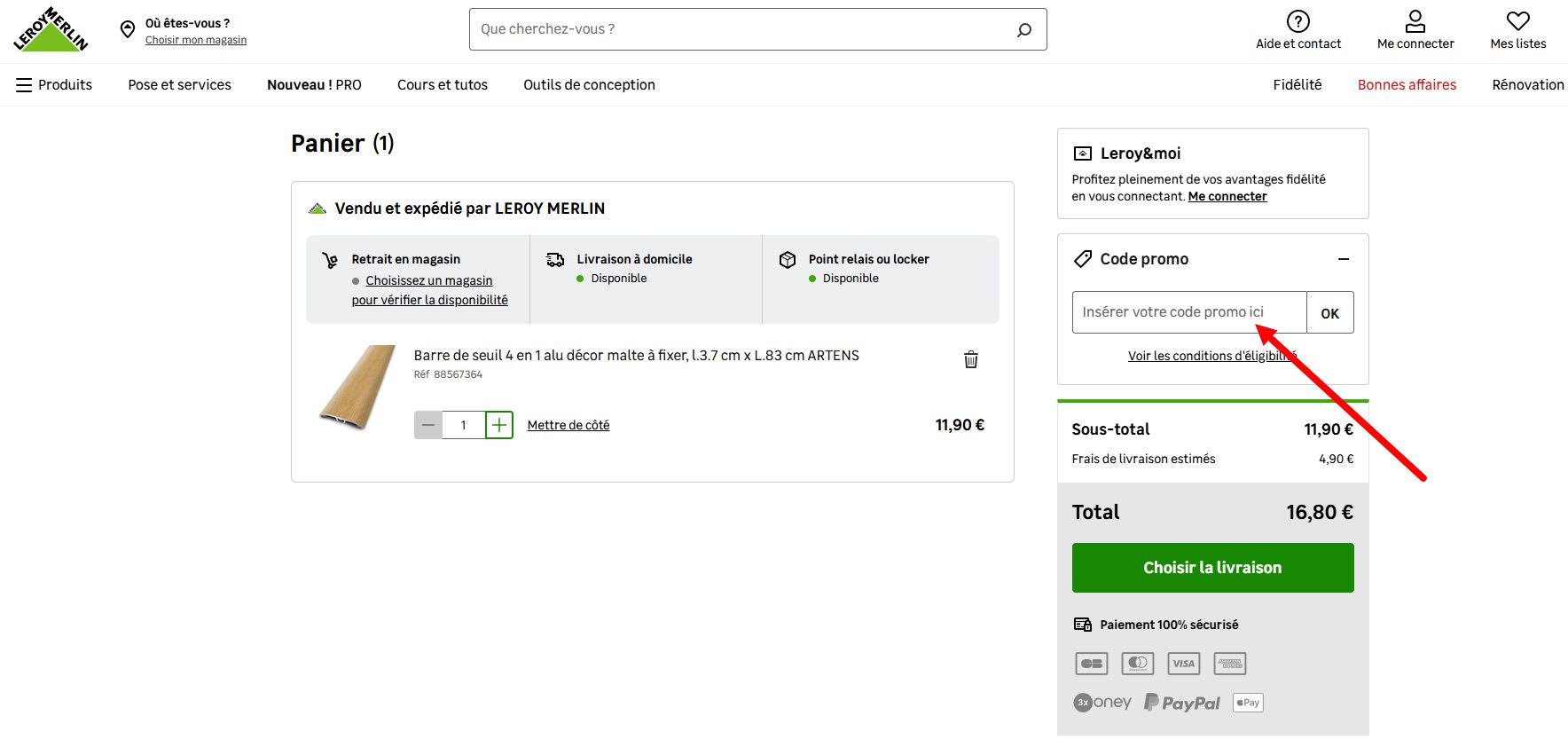Screen dimensions: 1568x755
Task: Click Me connecter link in Leroy&moi box
Action: 1227,196
